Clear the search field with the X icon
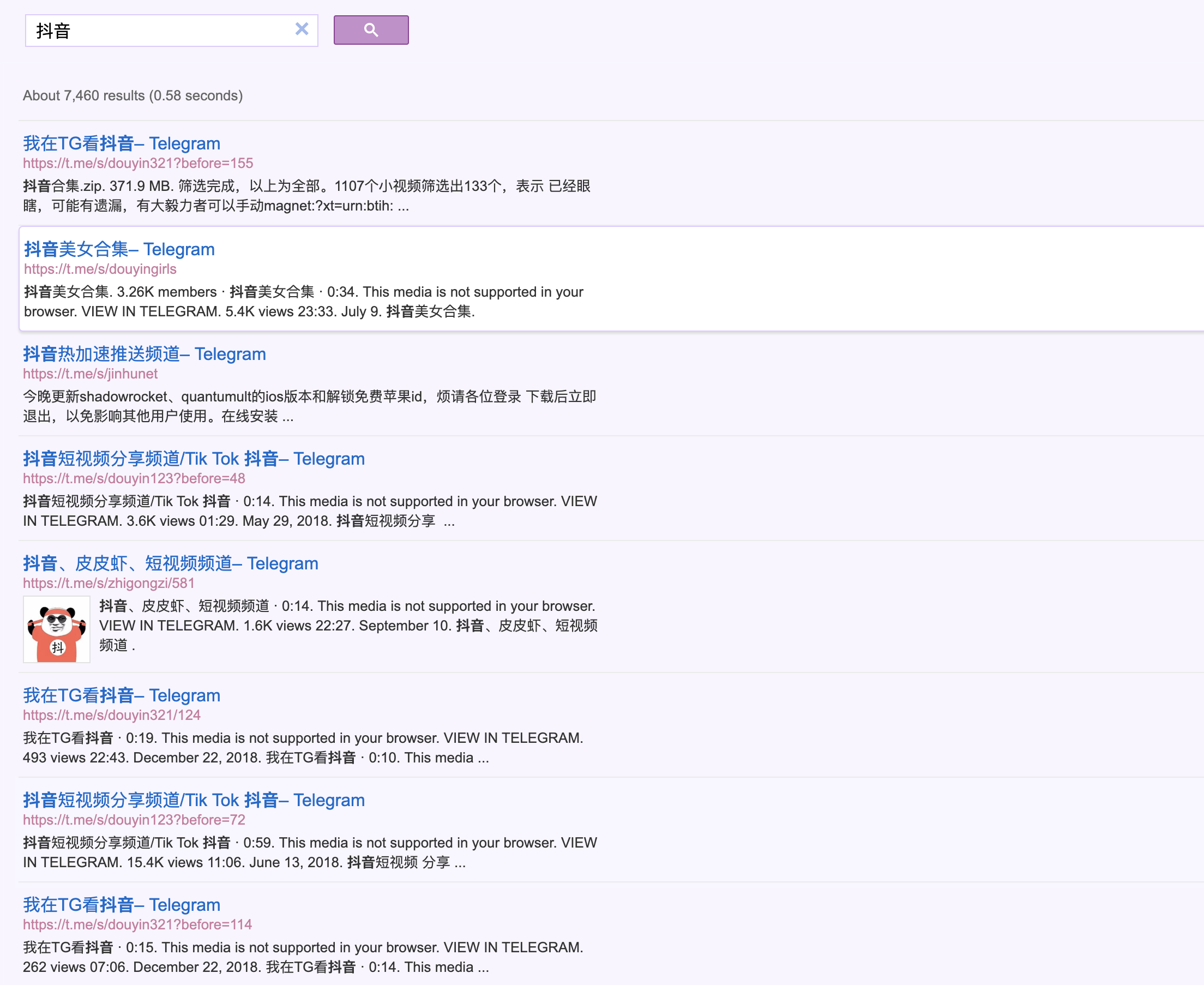The width and height of the screenshot is (1204, 985). tap(302, 29)
